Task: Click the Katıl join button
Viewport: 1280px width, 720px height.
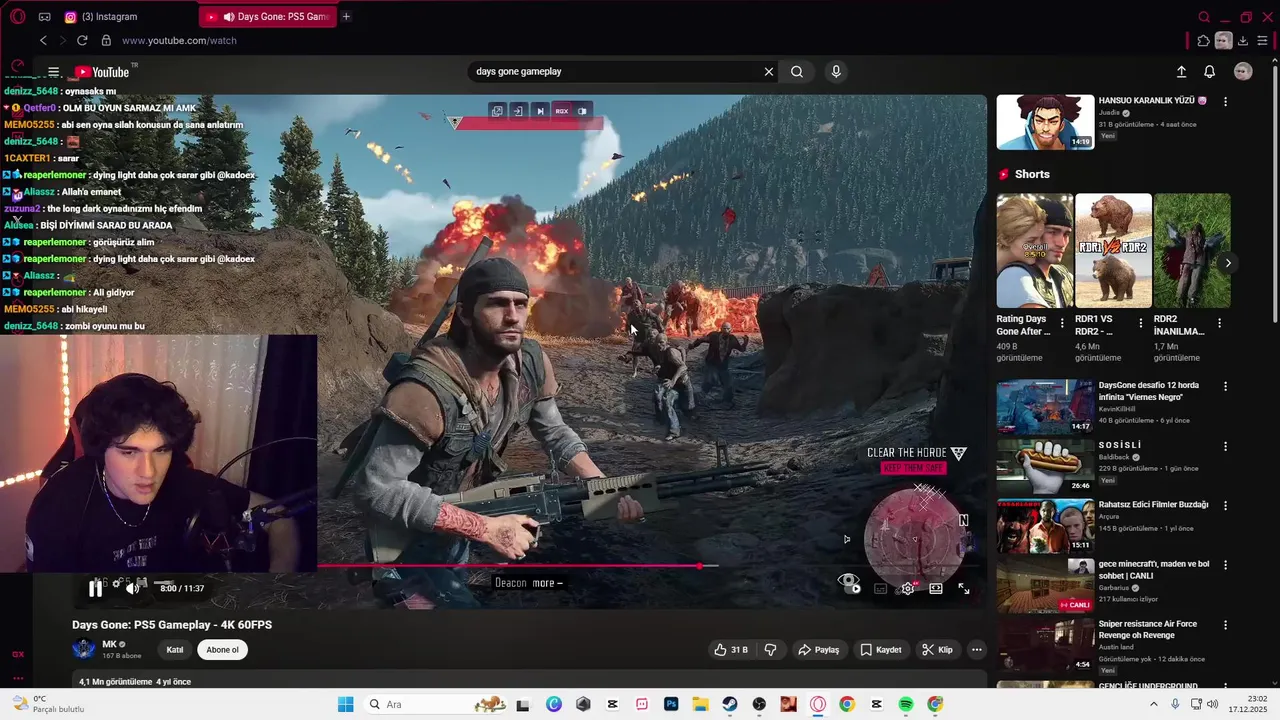Action: tap(175, 650)
